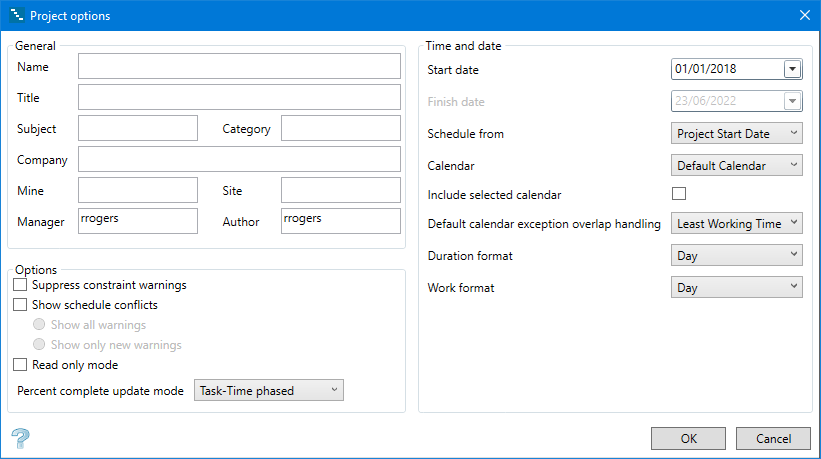Focus the Company input field
The width and height of the screenshot is (821, 459).
pos(239,160)
